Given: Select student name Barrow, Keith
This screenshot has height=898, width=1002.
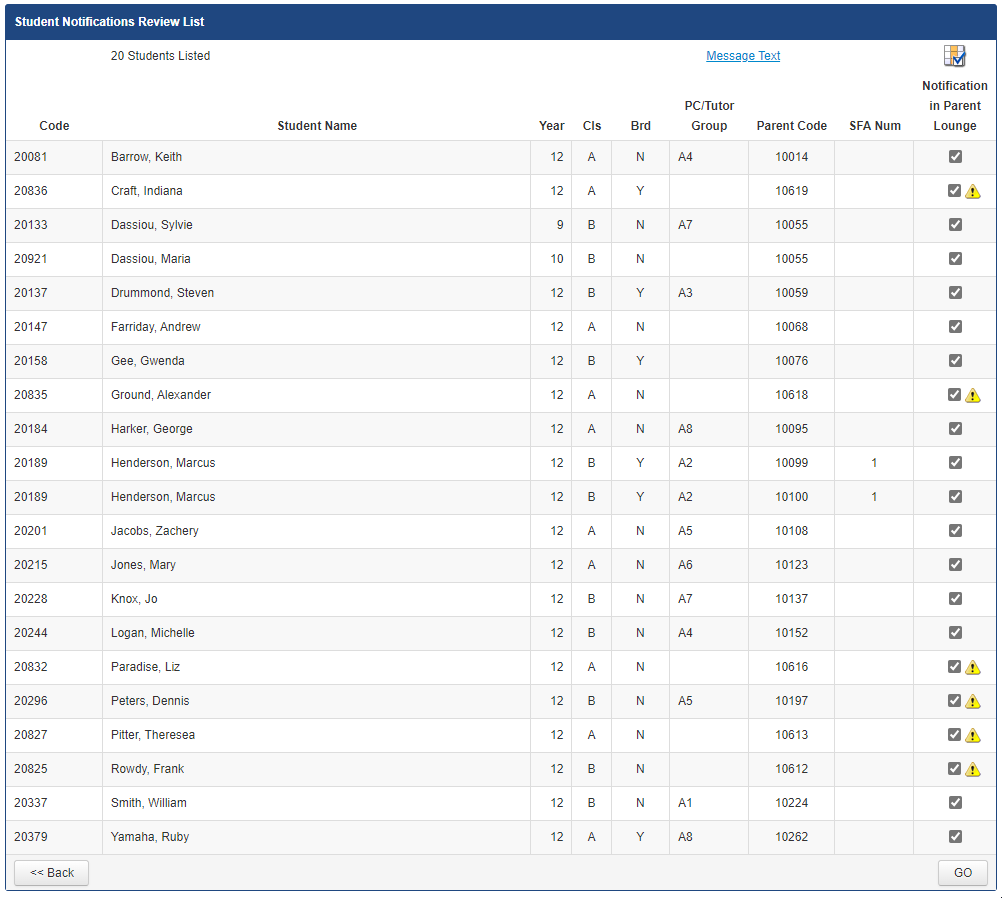Looking at the screenshot, I should [146, 157].
